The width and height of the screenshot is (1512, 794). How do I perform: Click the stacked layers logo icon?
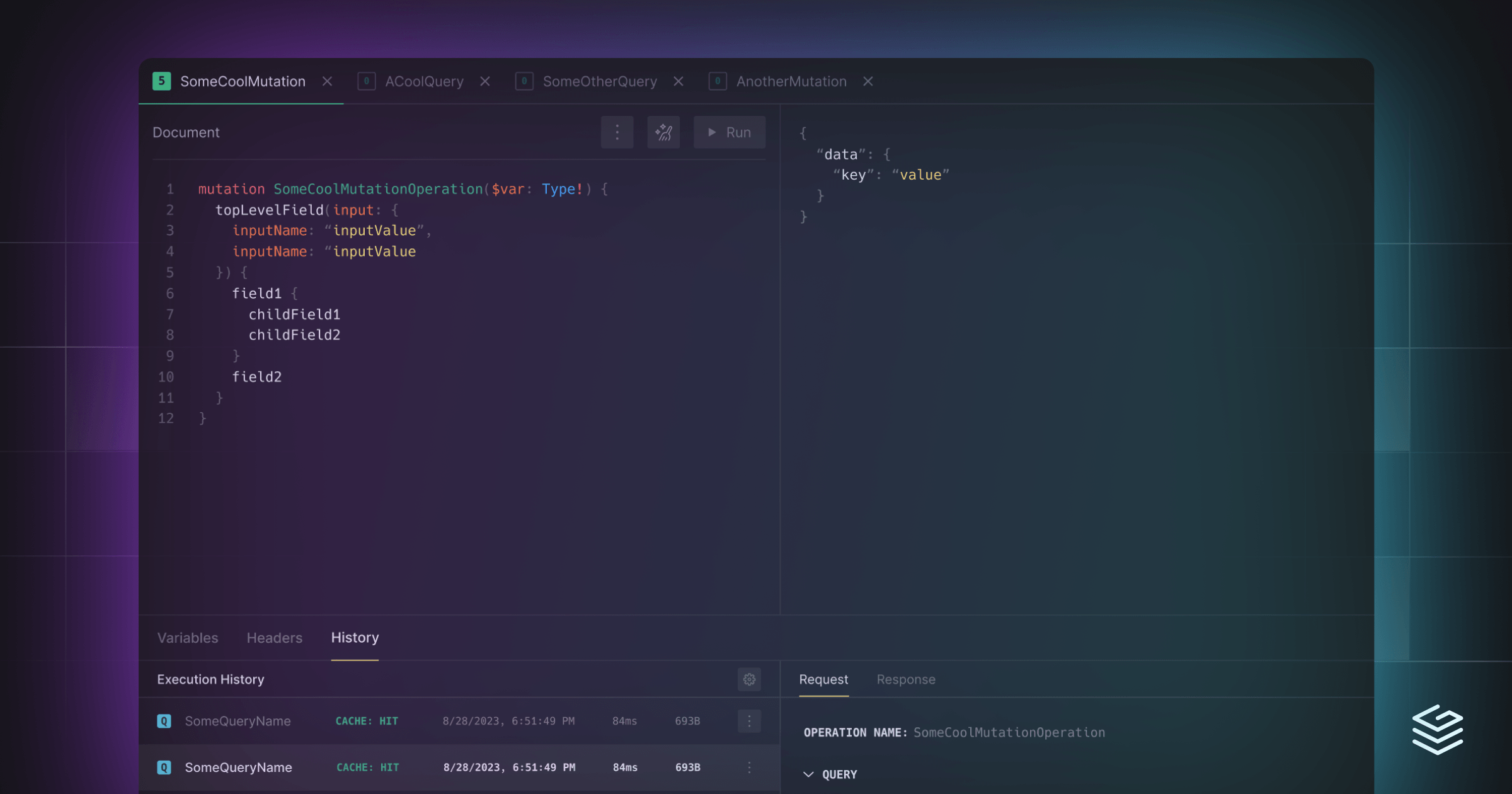(1437, 730)
